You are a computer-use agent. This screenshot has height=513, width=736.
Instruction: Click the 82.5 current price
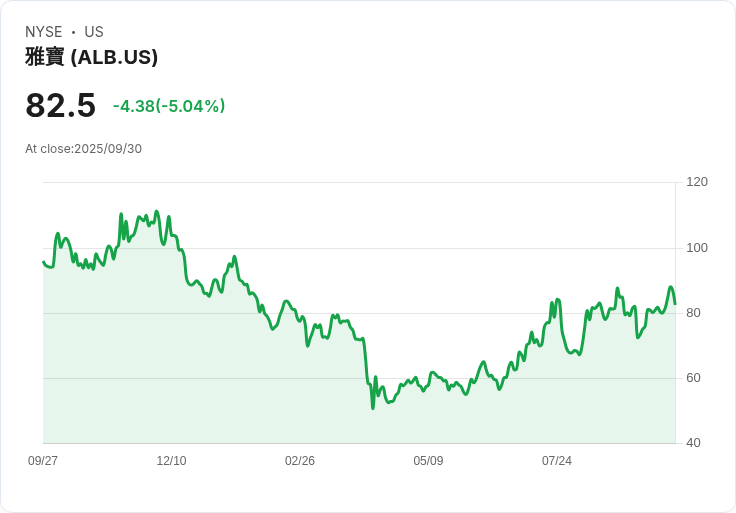(61, 105)
